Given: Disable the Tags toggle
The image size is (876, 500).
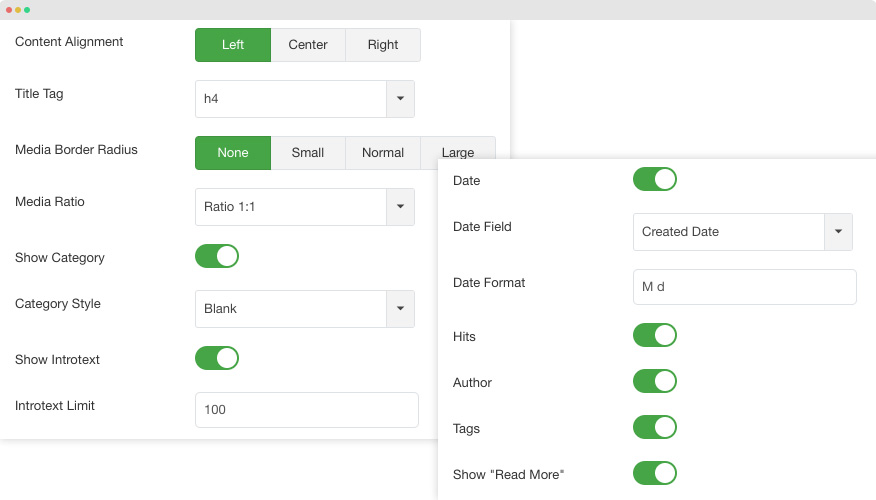Looking at the screenshot, I should (x=655, y=427).
